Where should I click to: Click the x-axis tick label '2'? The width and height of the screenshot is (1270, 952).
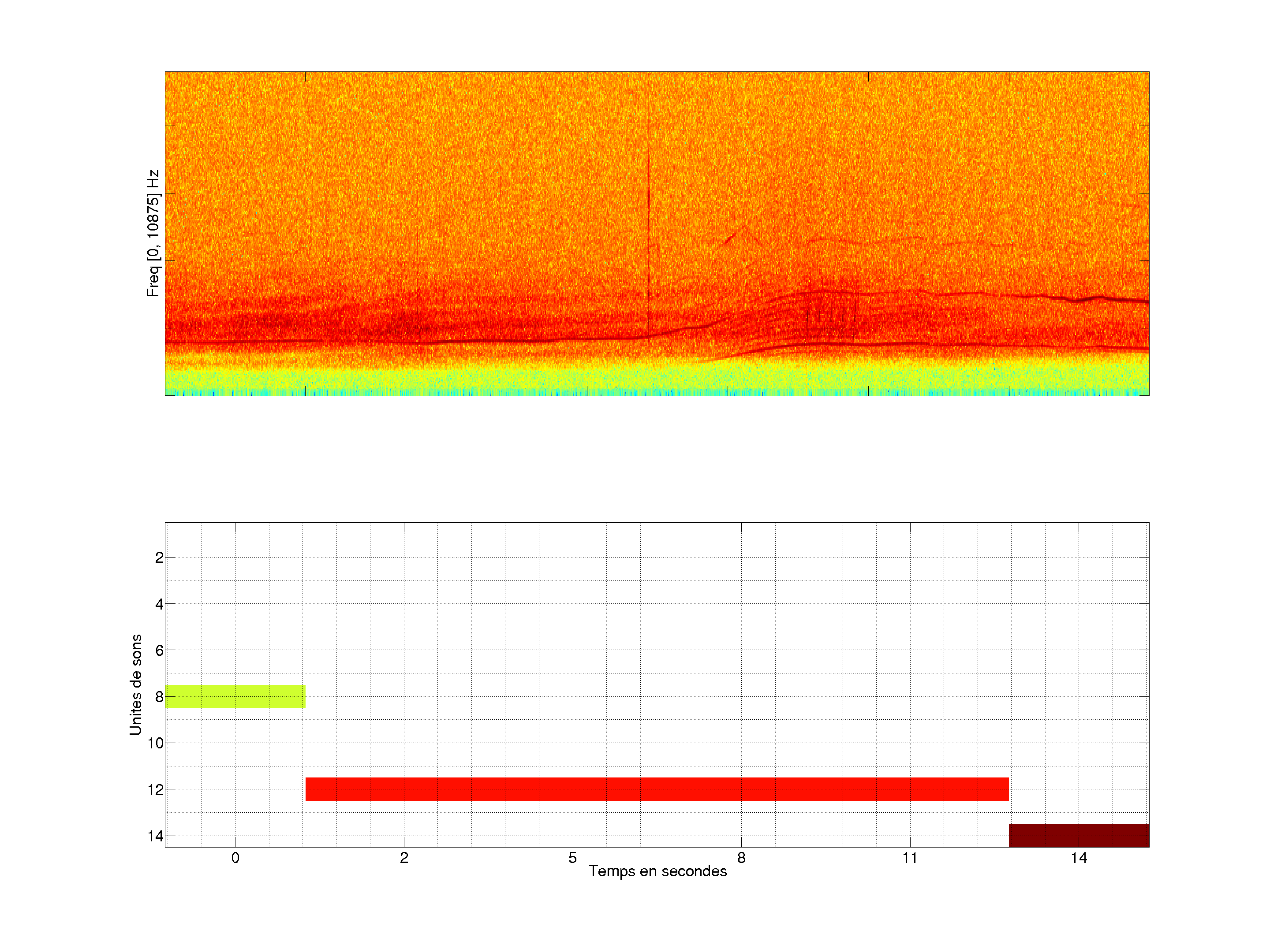point(403,858)
